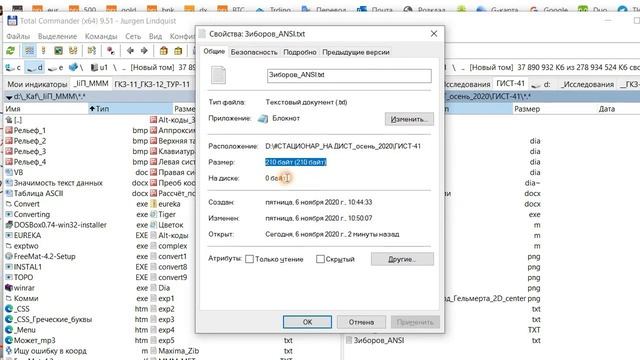Image resolution: width=640 pixels, height=360 pixels.
Task: Click the highlighted size value 210 байт
Action: coord(296,162)
